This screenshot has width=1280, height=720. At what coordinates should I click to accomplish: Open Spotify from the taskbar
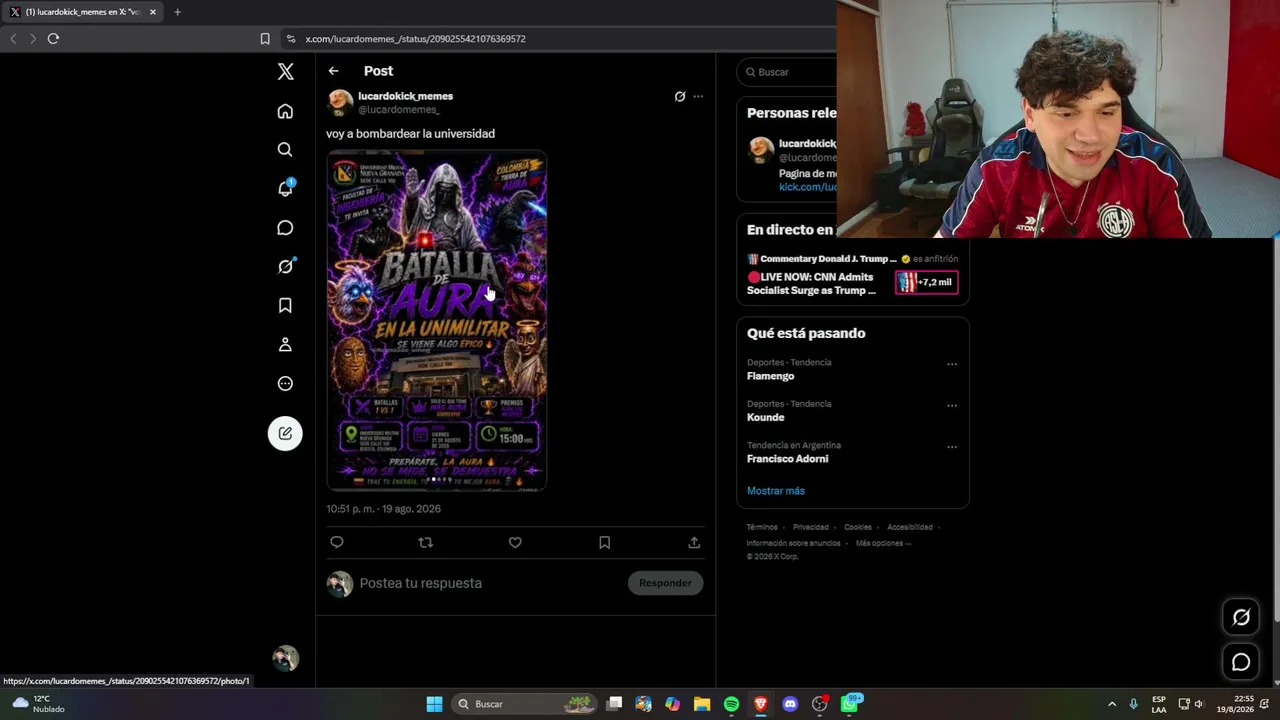tap(731, 704)
